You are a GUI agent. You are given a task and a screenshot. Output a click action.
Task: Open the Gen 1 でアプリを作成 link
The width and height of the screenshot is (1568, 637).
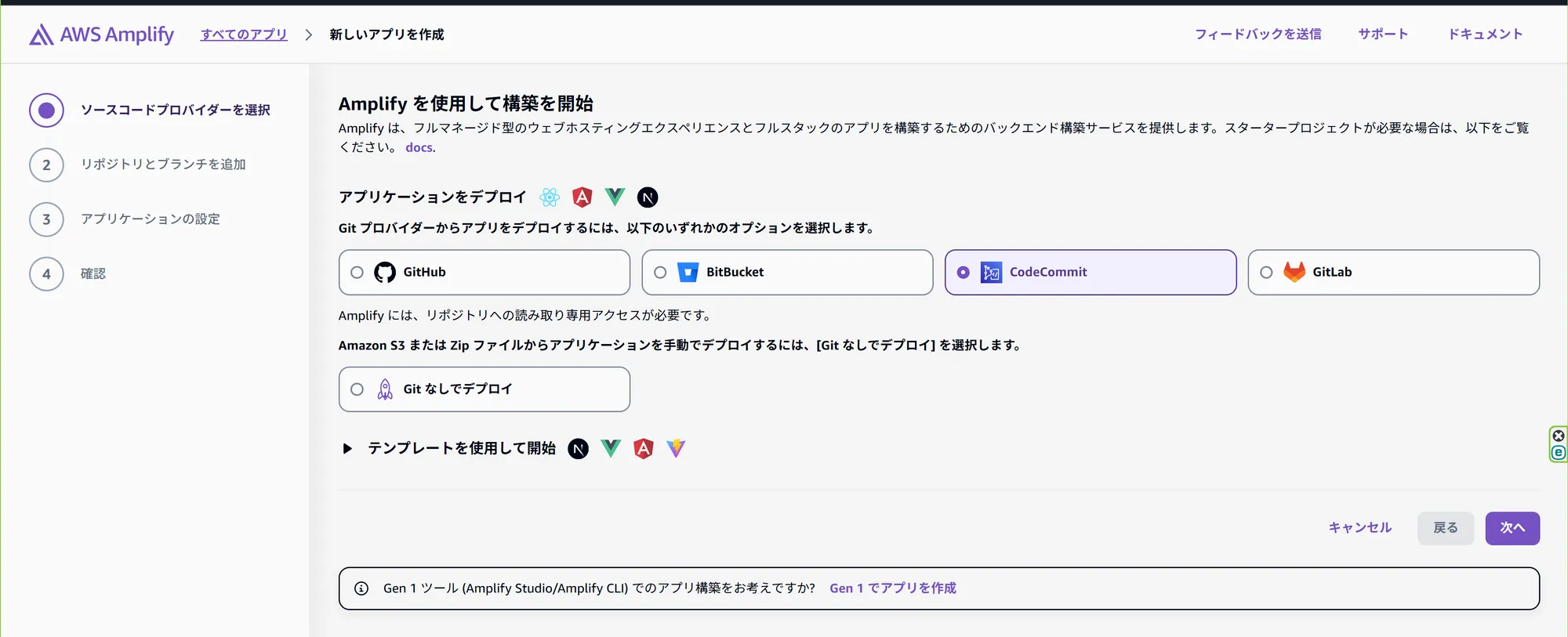pyautogui.click(x=892, y=588)
